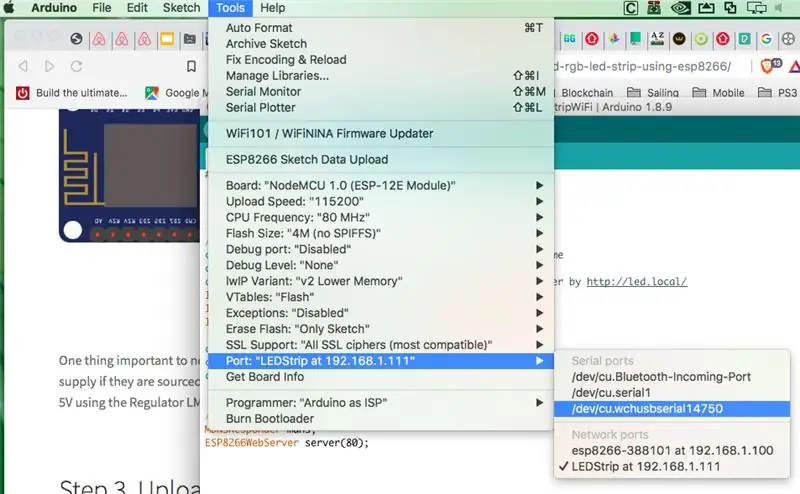800x494 pixels.
Task: Expand the Programmer Arduino as ISP submenu
Action: [381, 403]
